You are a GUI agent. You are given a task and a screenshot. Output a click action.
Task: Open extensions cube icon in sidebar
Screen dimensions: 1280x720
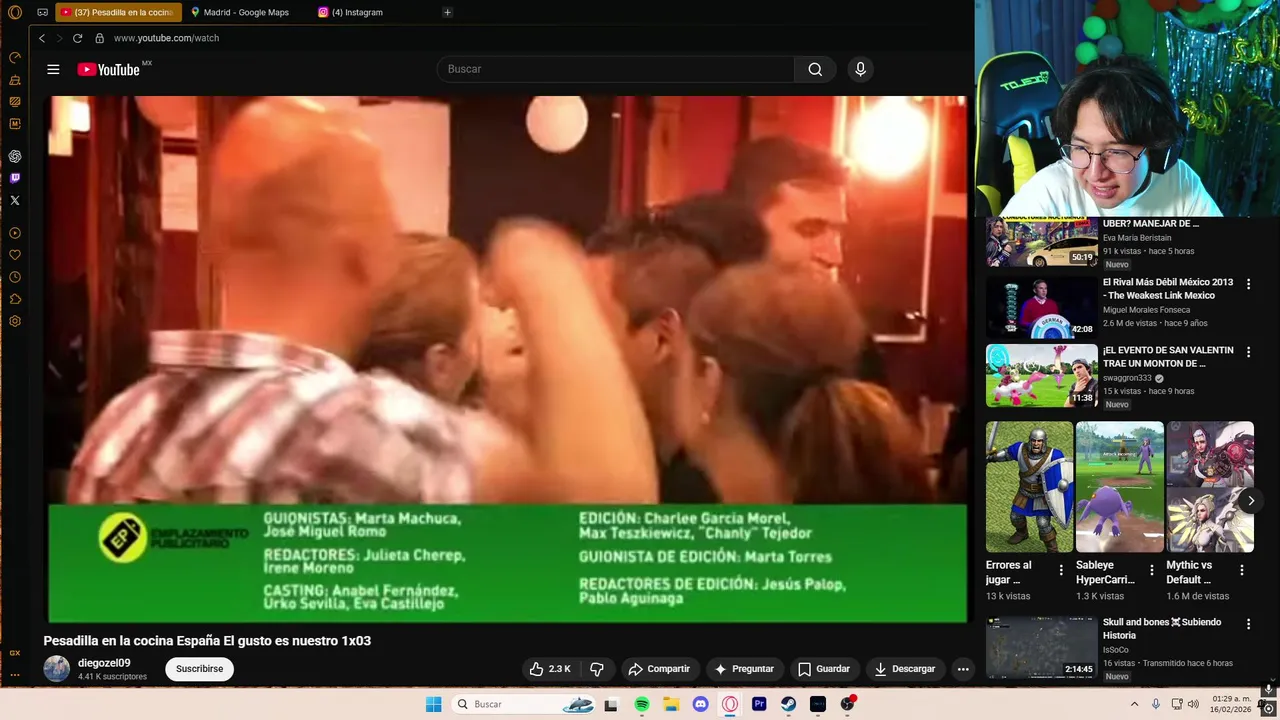pos(15,299)
